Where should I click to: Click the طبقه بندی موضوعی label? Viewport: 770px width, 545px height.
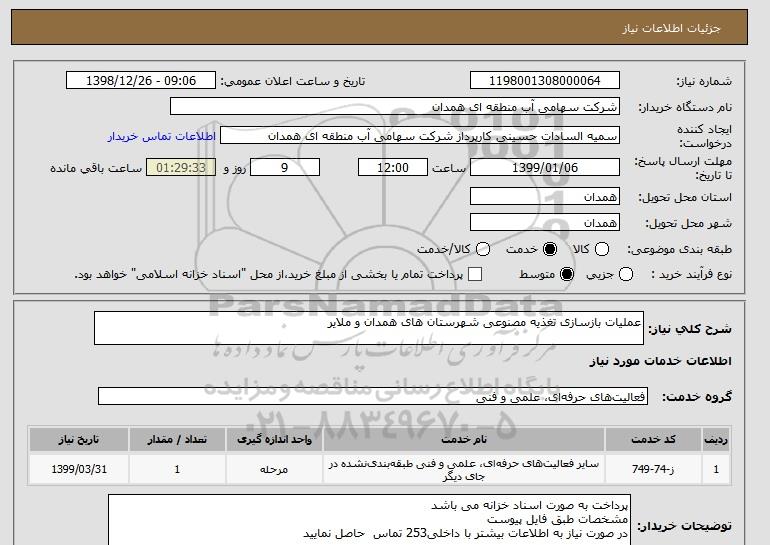tap(679, 249)
